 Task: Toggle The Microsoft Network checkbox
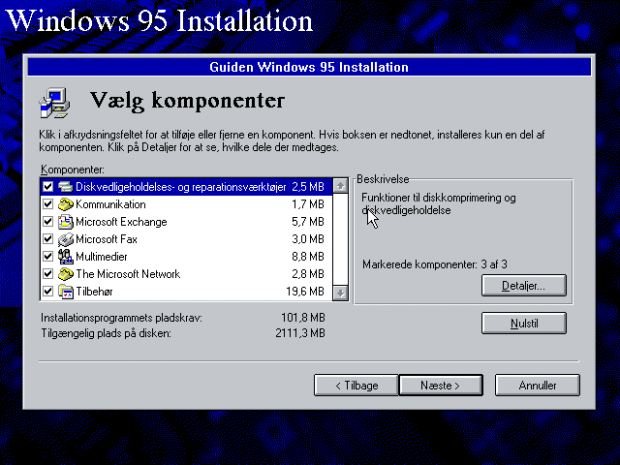pyautogui.click(x=48, y=274)
